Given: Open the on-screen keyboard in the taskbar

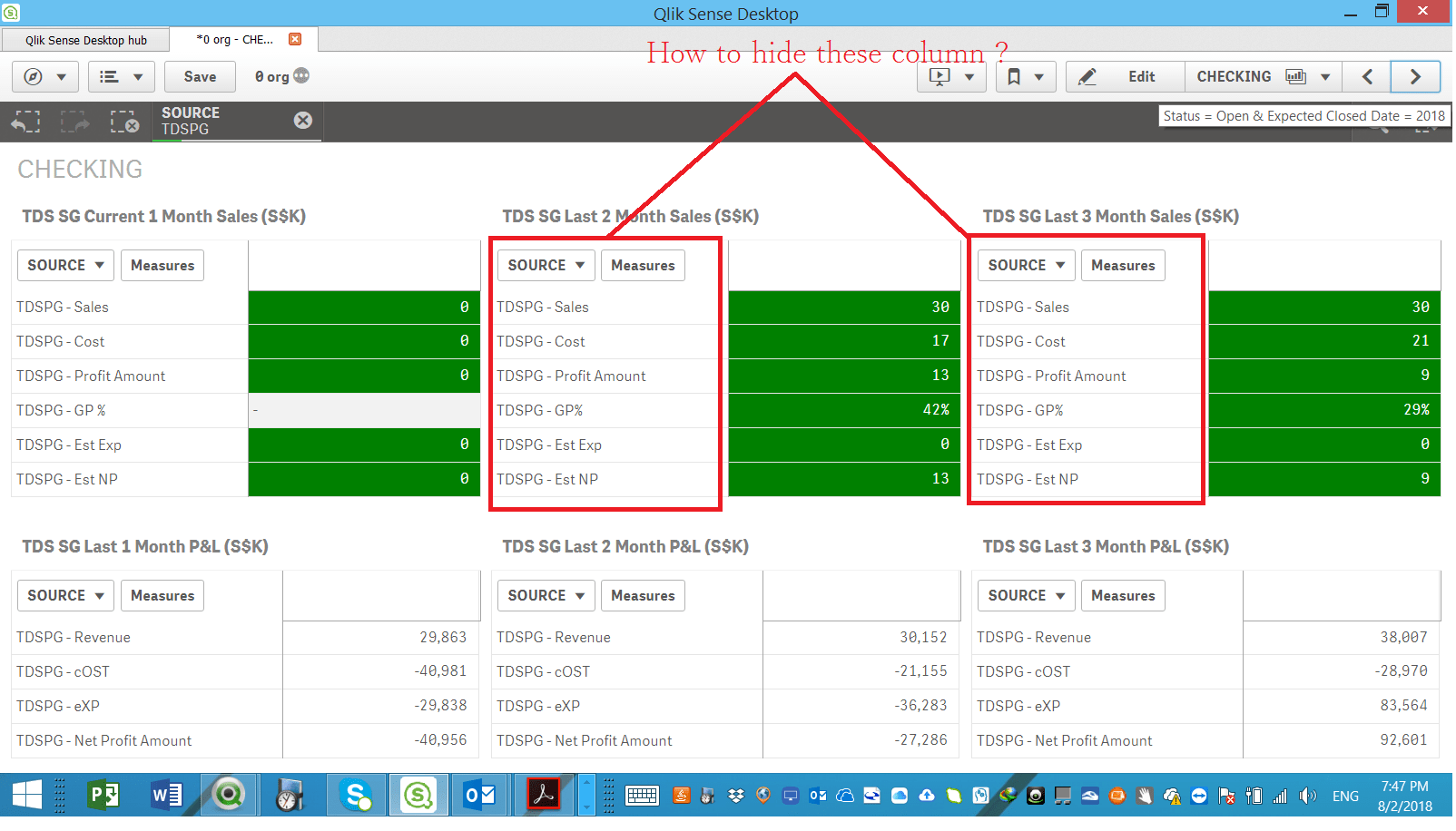Looking at the screenshot, I should point(642,797).
